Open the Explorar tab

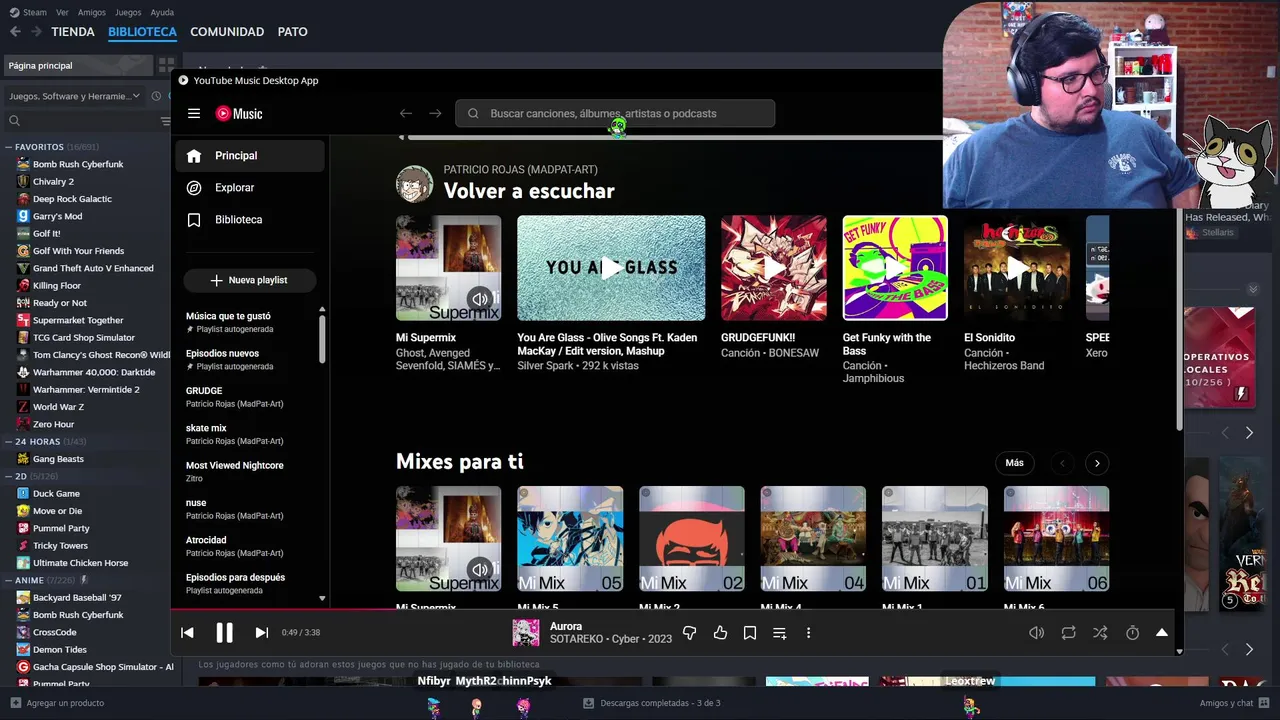pos(250,188)
